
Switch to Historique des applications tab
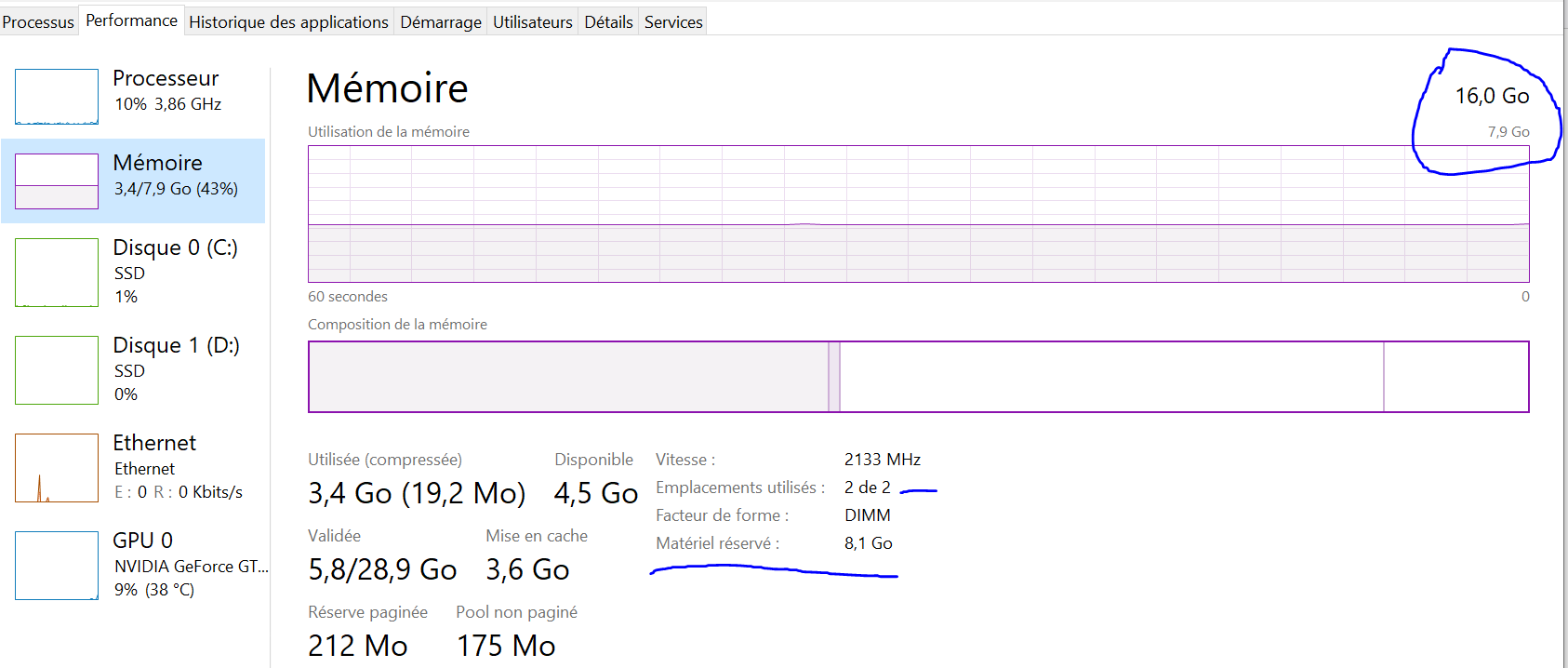pos(288,21)
